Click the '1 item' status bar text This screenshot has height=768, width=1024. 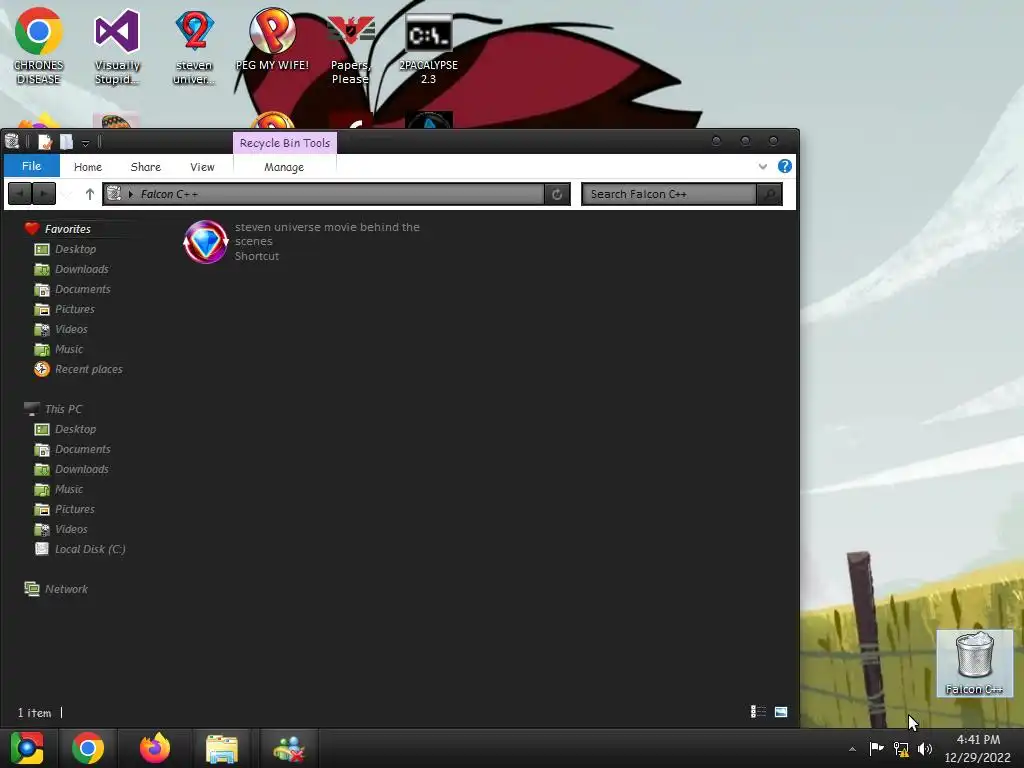(x=34, y=712)
